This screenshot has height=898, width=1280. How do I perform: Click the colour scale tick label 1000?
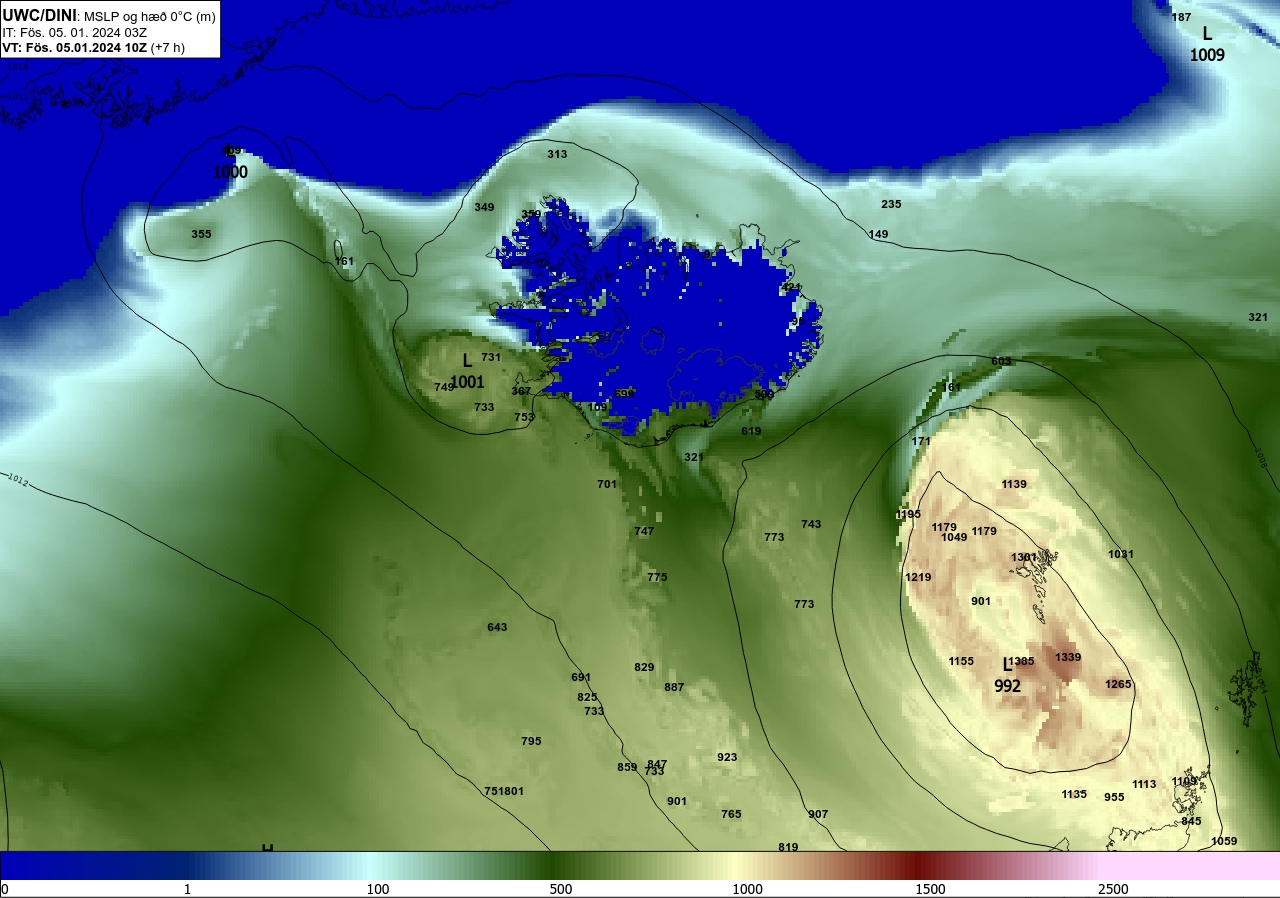tap(746, 889)
